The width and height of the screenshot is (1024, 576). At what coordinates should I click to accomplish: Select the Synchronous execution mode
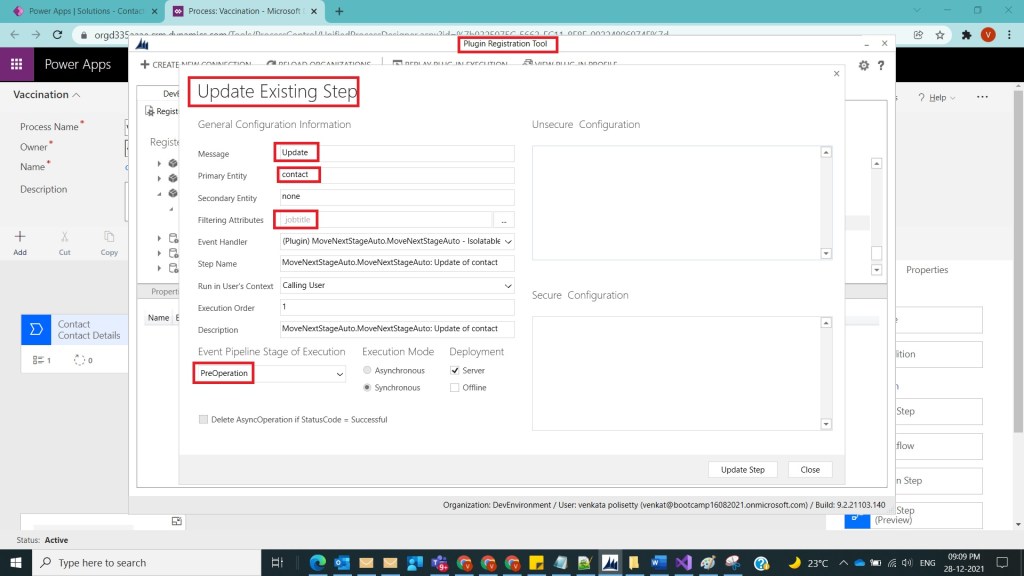tap(367, 387)
